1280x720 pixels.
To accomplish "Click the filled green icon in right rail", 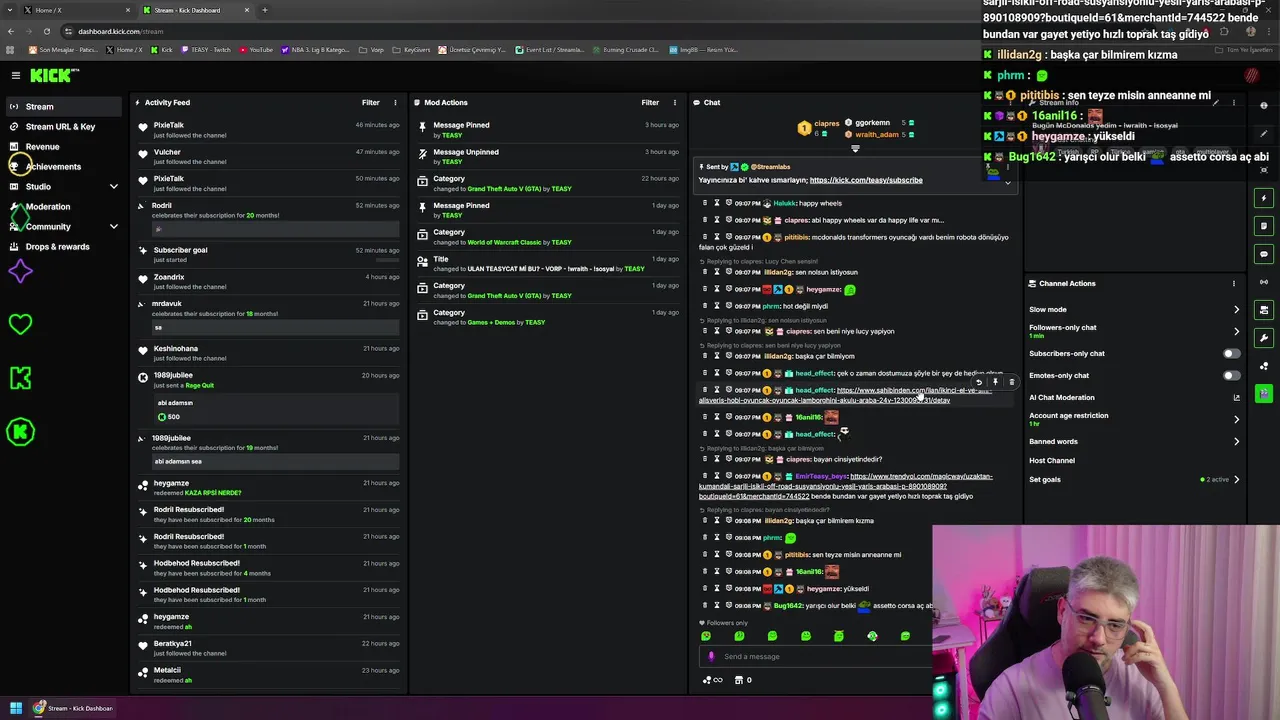I will (x=1264, y=394).
